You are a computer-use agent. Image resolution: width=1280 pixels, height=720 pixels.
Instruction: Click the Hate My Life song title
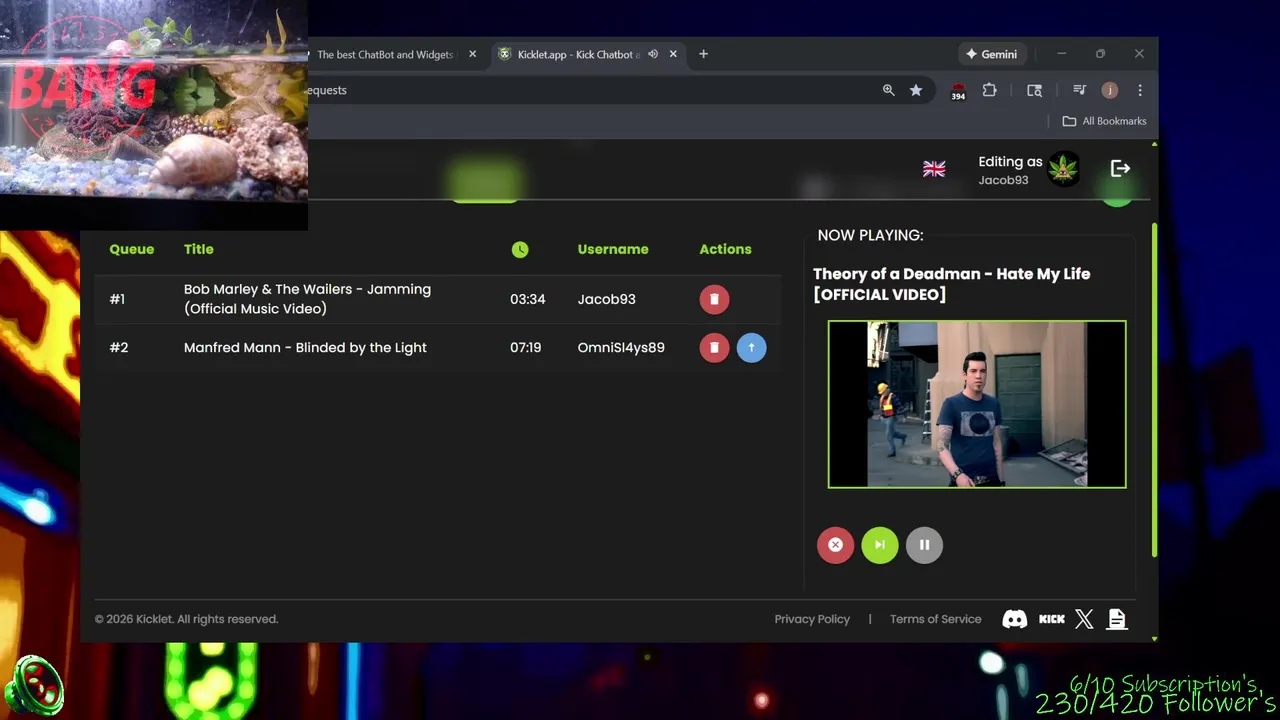tap(951, 284)
